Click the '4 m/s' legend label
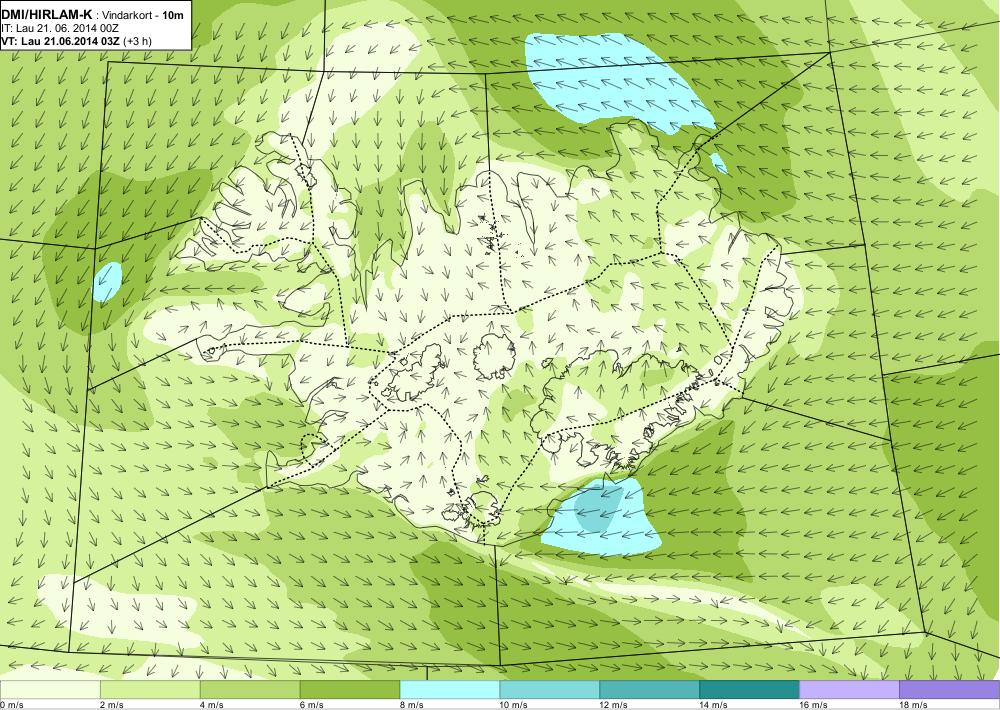Viewport: 1000px width, 710px height. pos(212,705)
